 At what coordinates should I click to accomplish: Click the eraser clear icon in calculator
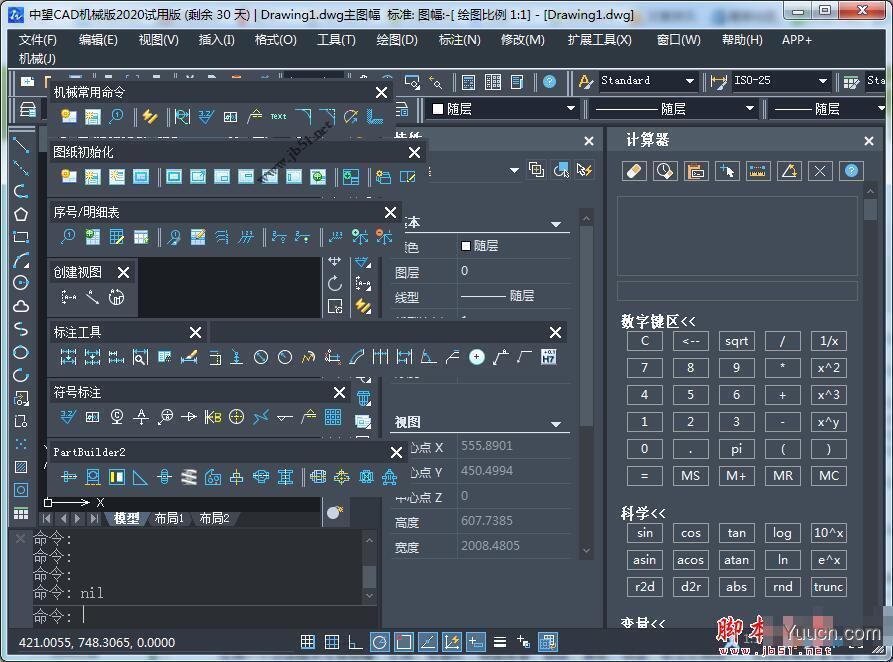point(634,170)
